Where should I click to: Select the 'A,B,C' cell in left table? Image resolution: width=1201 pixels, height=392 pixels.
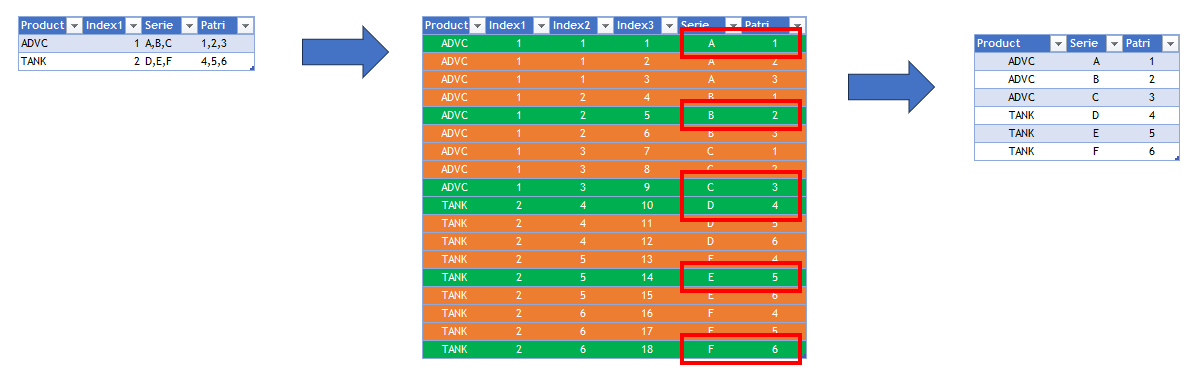(x=169, y=44)
